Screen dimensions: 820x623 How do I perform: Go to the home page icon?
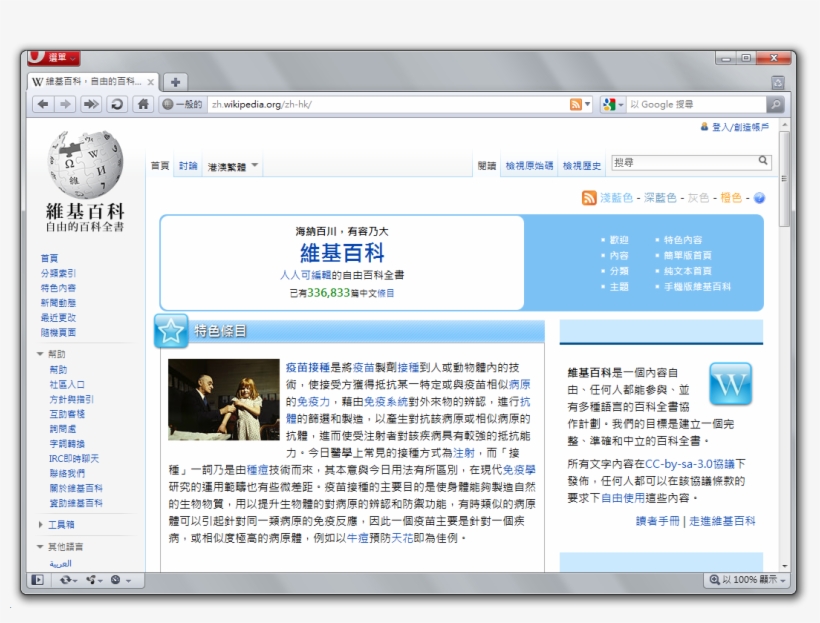[x=143, y=104]
